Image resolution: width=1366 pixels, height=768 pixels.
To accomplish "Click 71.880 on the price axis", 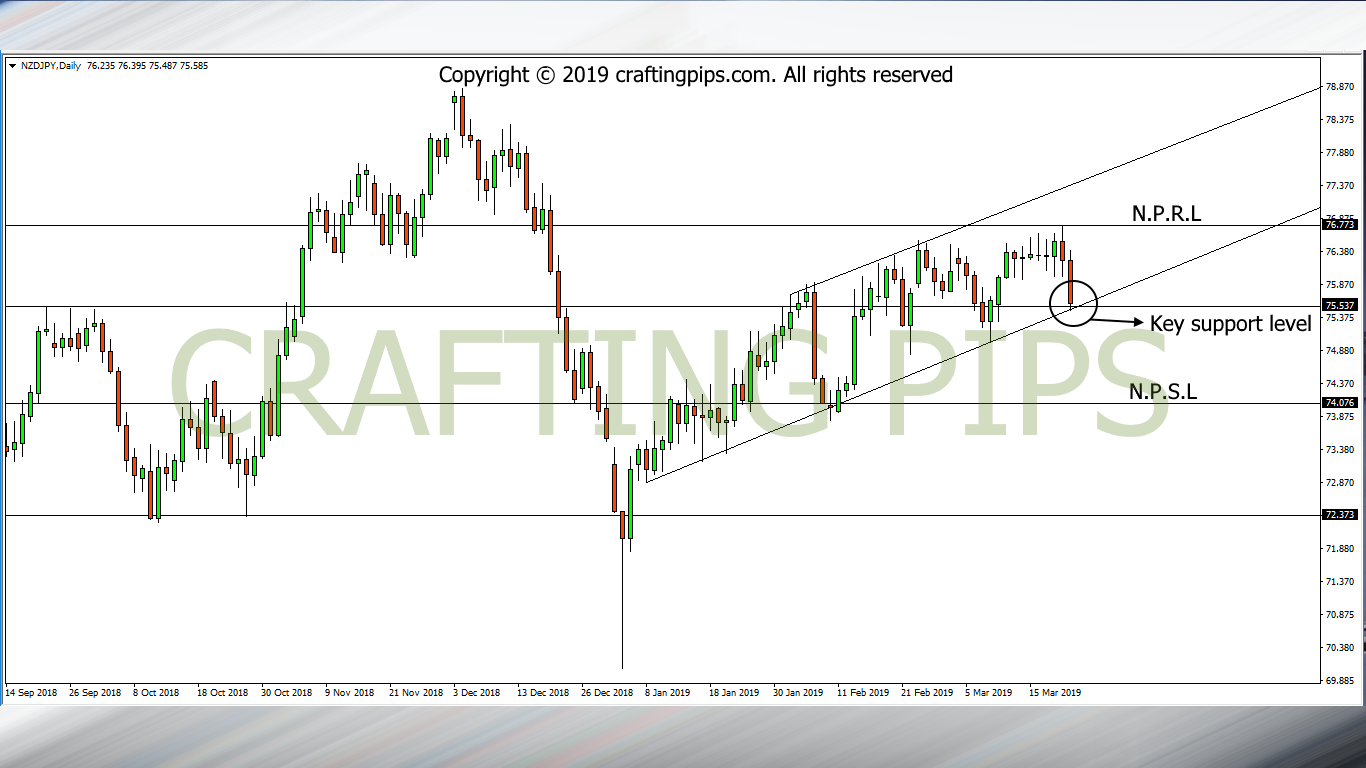I will [1340, 549].
